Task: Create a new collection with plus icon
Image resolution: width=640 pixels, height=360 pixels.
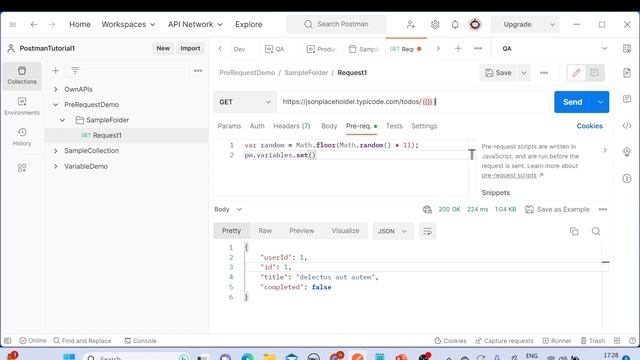Action: click(56, 71)
